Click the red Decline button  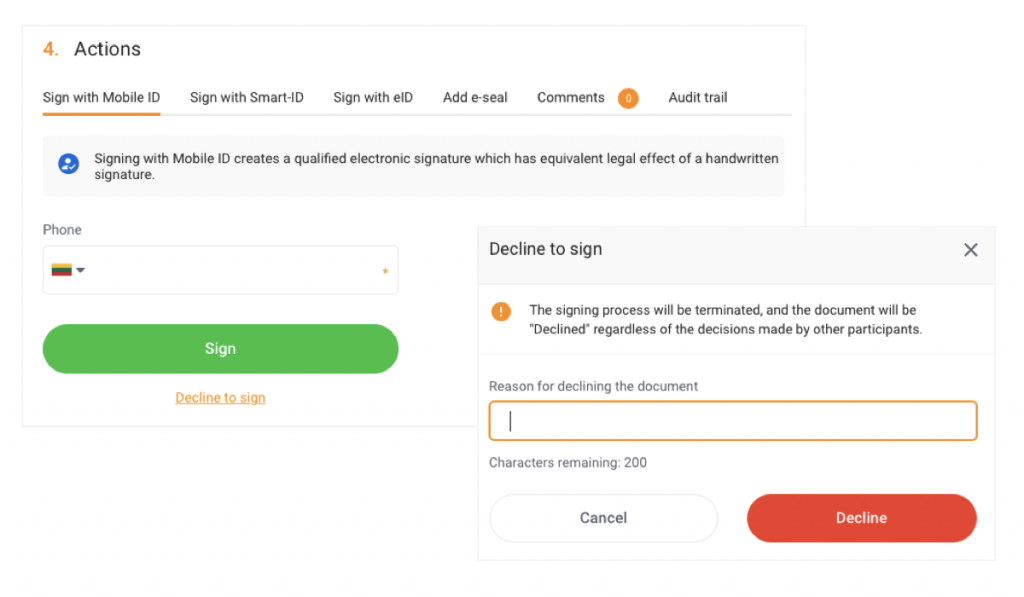pos(861,518)
